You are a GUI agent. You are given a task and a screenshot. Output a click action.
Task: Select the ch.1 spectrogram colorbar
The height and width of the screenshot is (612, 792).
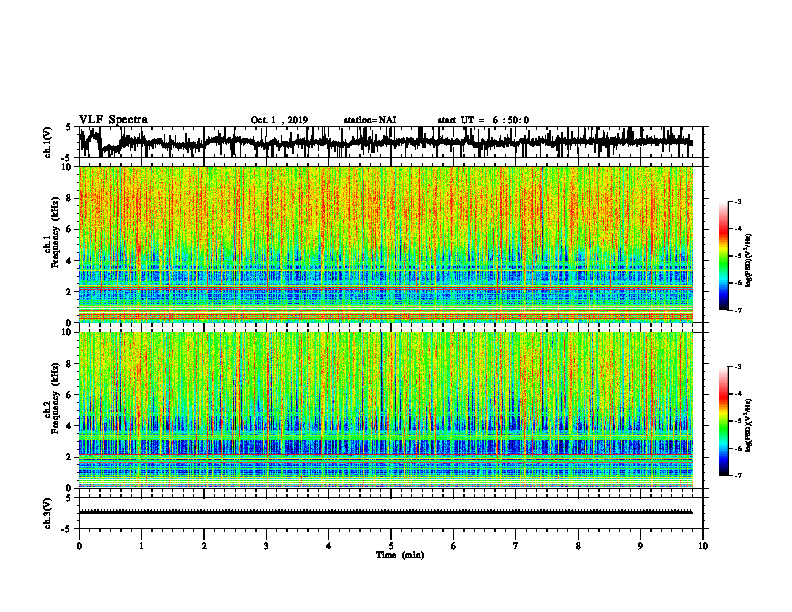723,256
